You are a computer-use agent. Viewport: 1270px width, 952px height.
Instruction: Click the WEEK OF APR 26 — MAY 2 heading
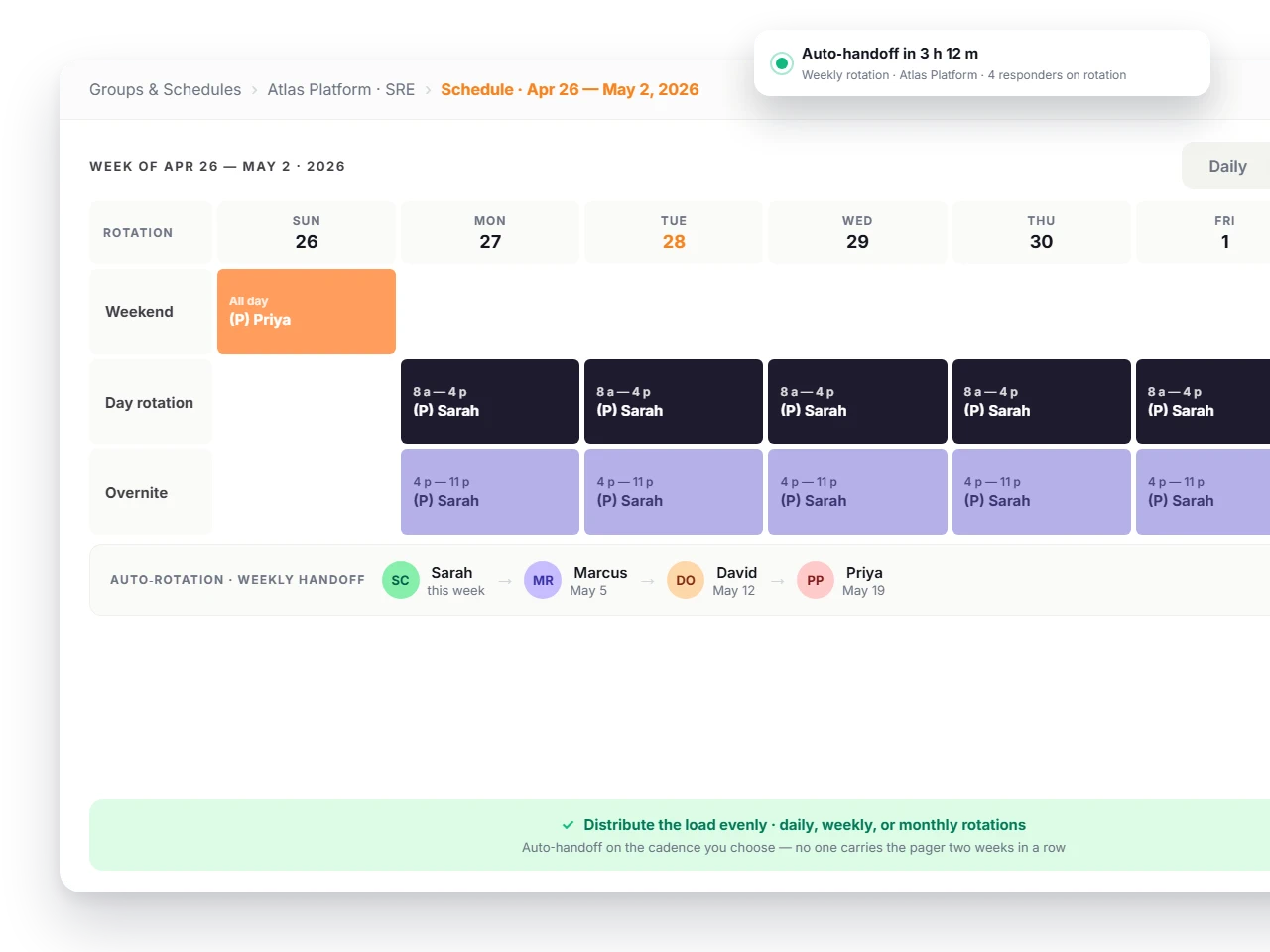[217, 166]
